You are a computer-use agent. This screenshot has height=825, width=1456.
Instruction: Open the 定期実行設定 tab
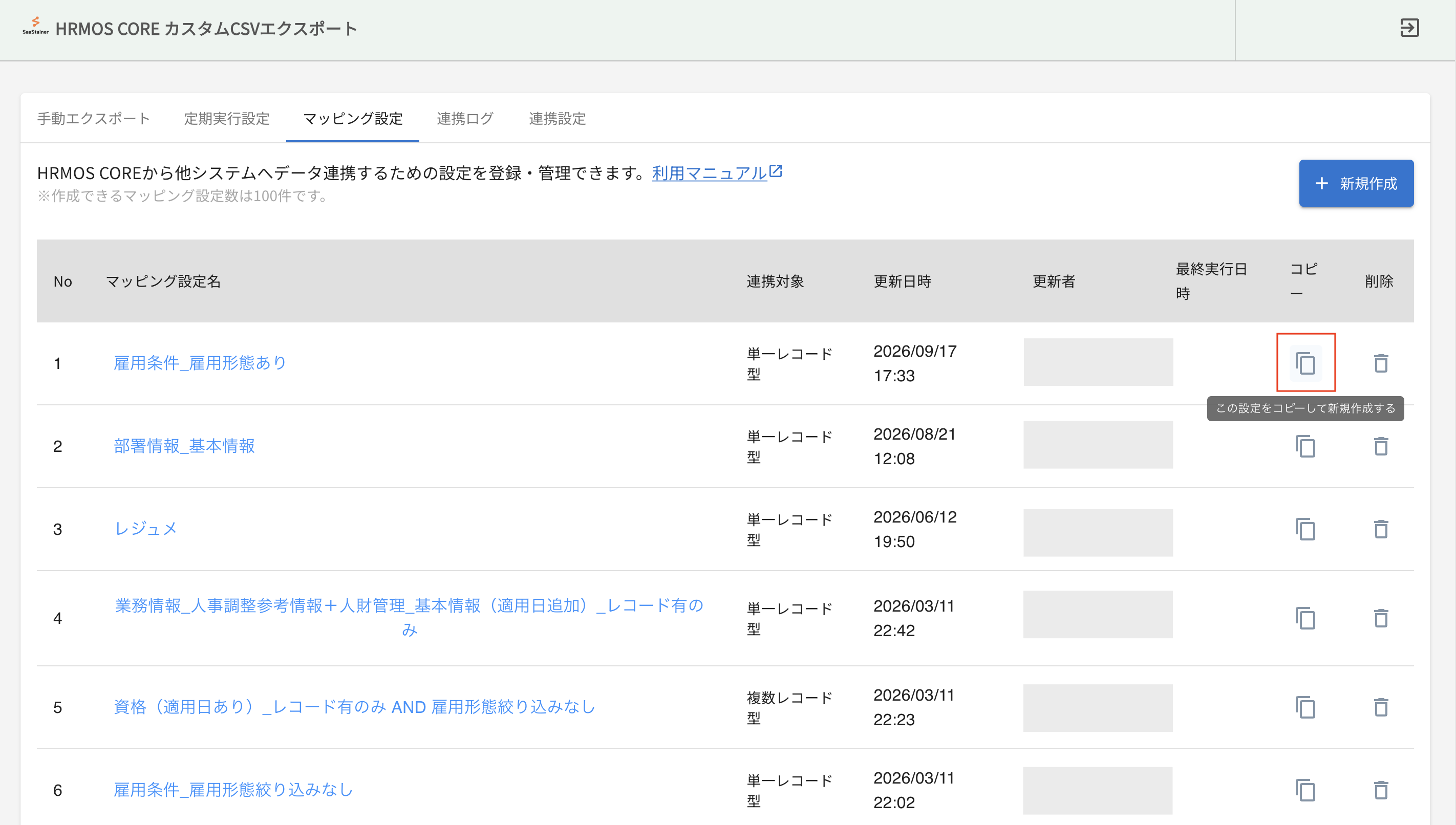point(227,118)
